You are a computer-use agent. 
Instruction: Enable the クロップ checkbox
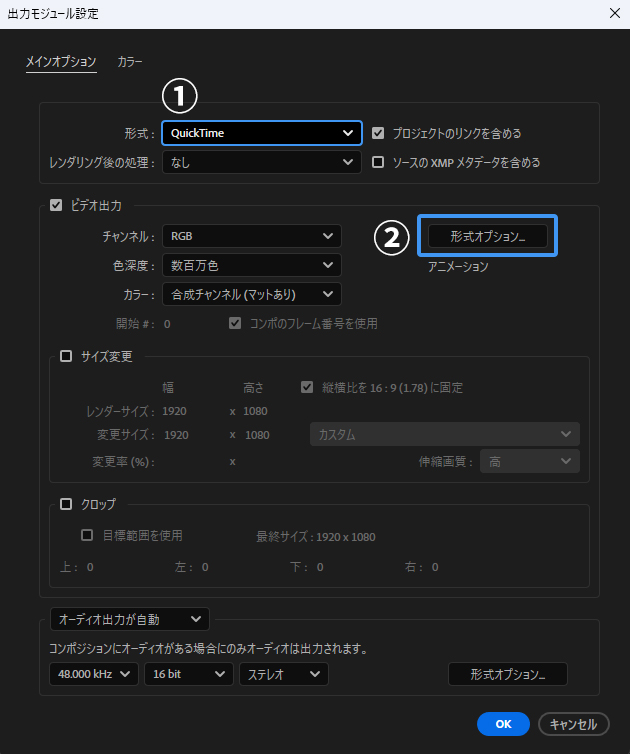click(67, 504)
